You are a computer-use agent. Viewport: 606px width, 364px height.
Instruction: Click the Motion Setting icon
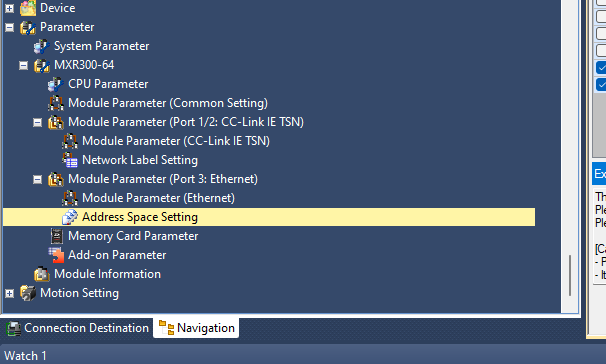click(27, 293)
